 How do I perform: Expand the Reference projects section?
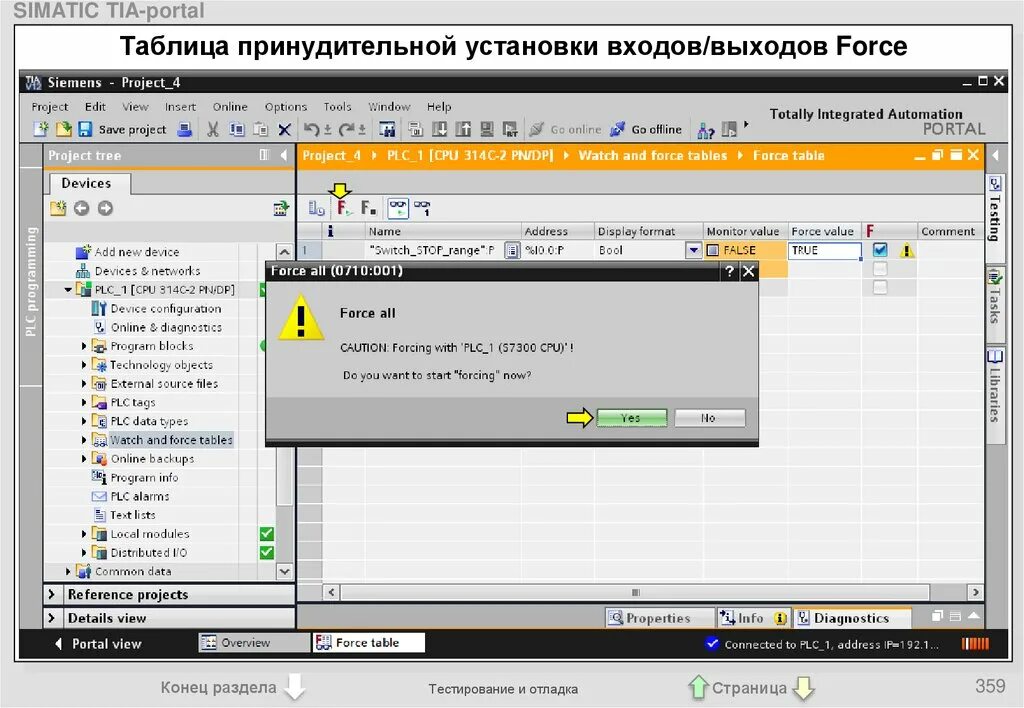[52, 594]
